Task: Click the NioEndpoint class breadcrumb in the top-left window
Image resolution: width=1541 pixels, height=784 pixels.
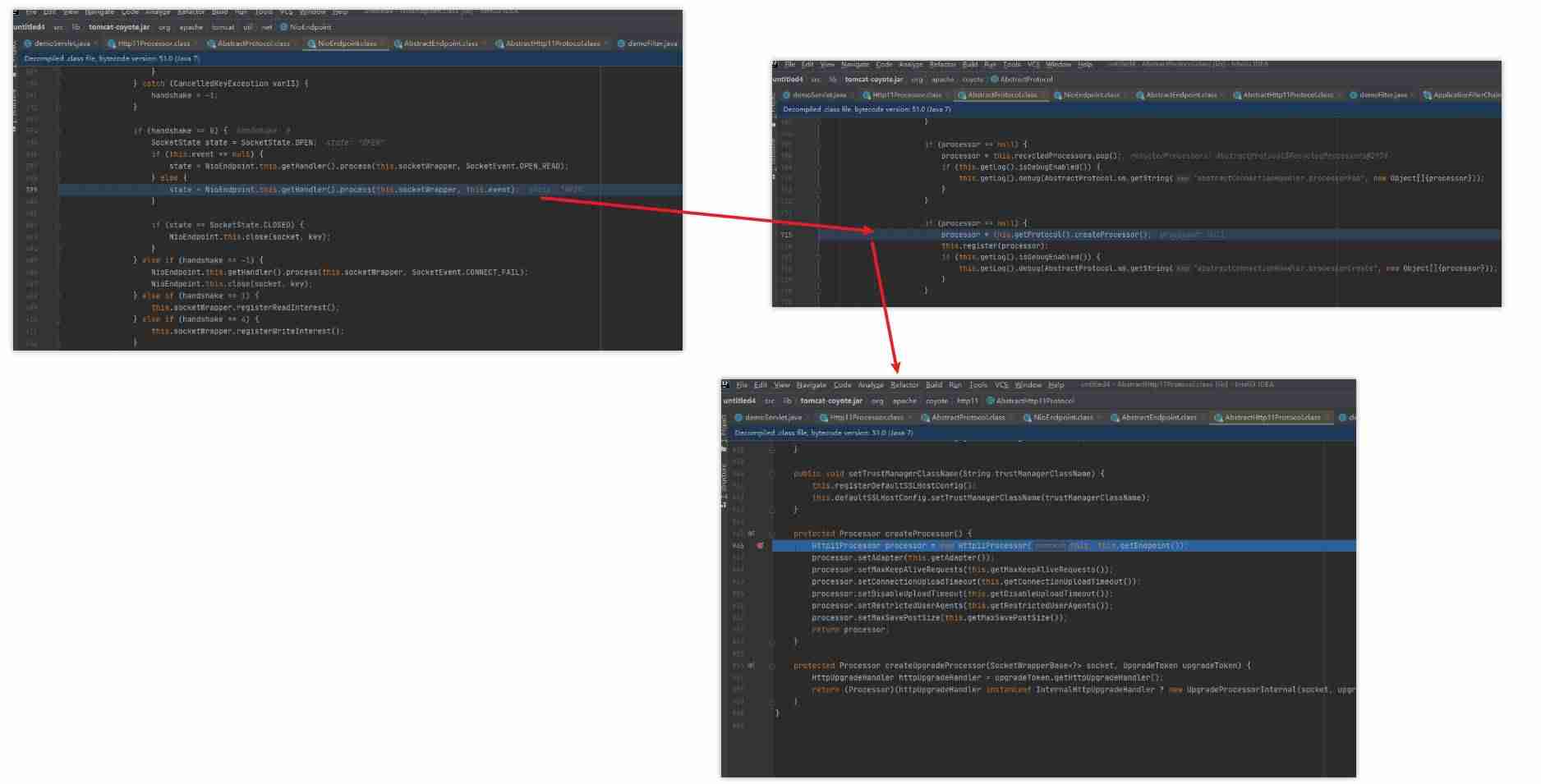Action: pos(310,27)
